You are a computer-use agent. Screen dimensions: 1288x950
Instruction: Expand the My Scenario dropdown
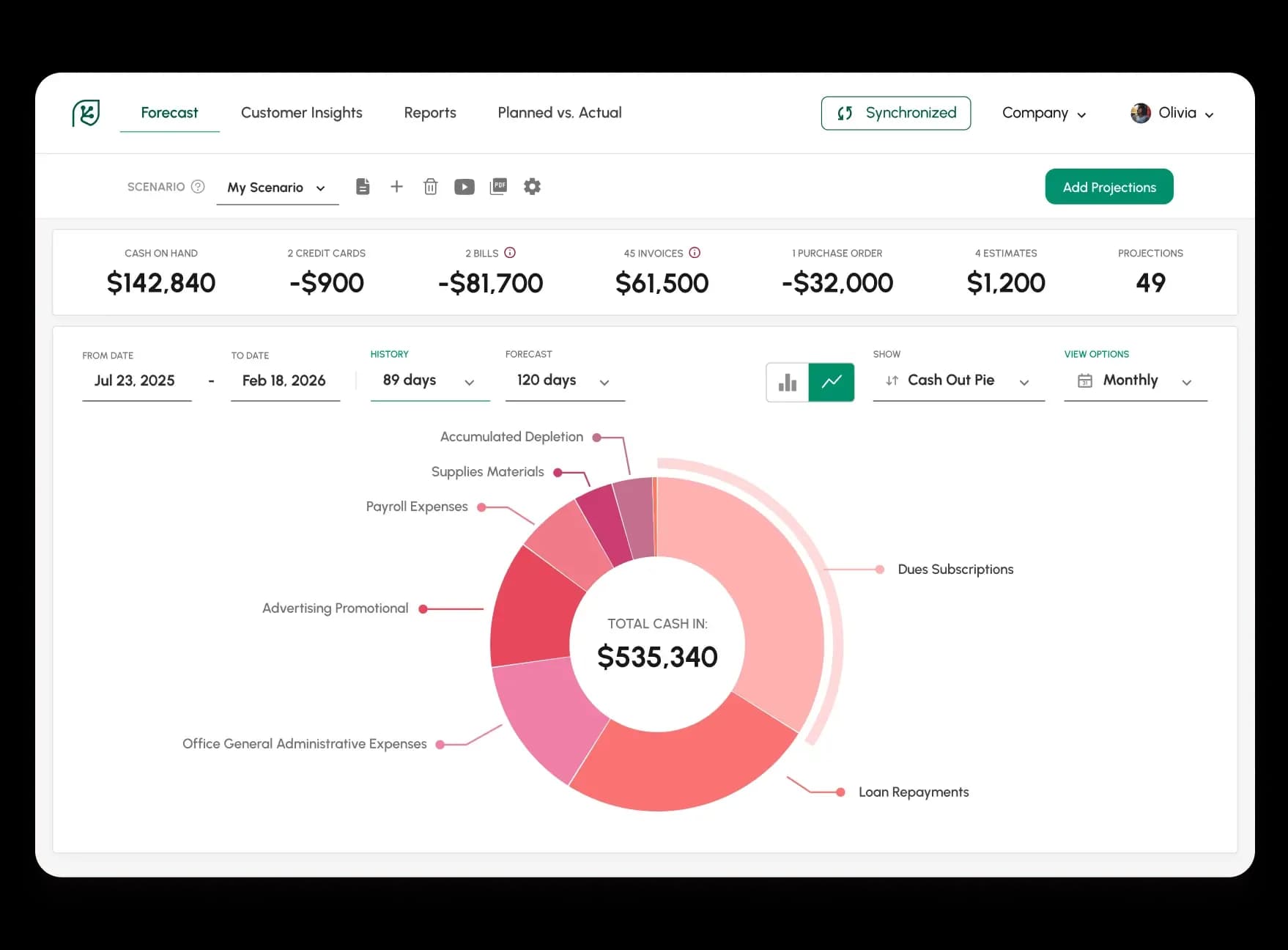277,188
